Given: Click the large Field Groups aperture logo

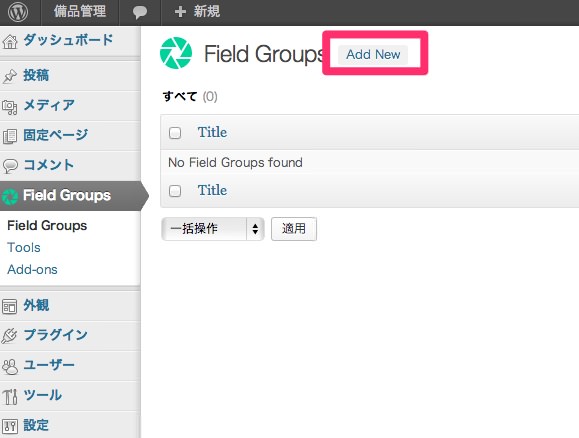Looking at the screenshot, I should click(x=176, y=53).
